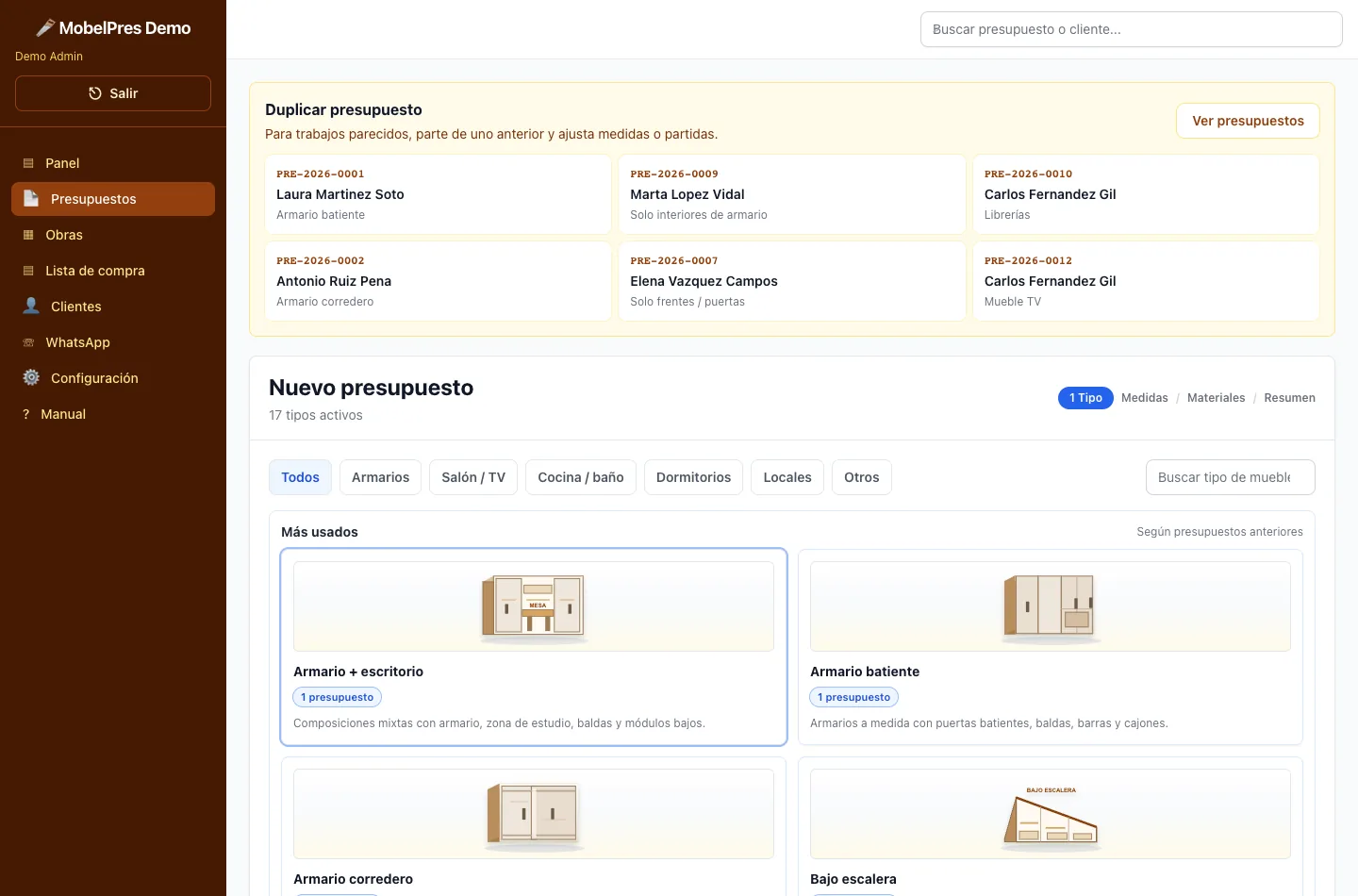Open the Manual page
Image resolution: width=1358 pixels, height=896 pixels.
tap(113, 414)
